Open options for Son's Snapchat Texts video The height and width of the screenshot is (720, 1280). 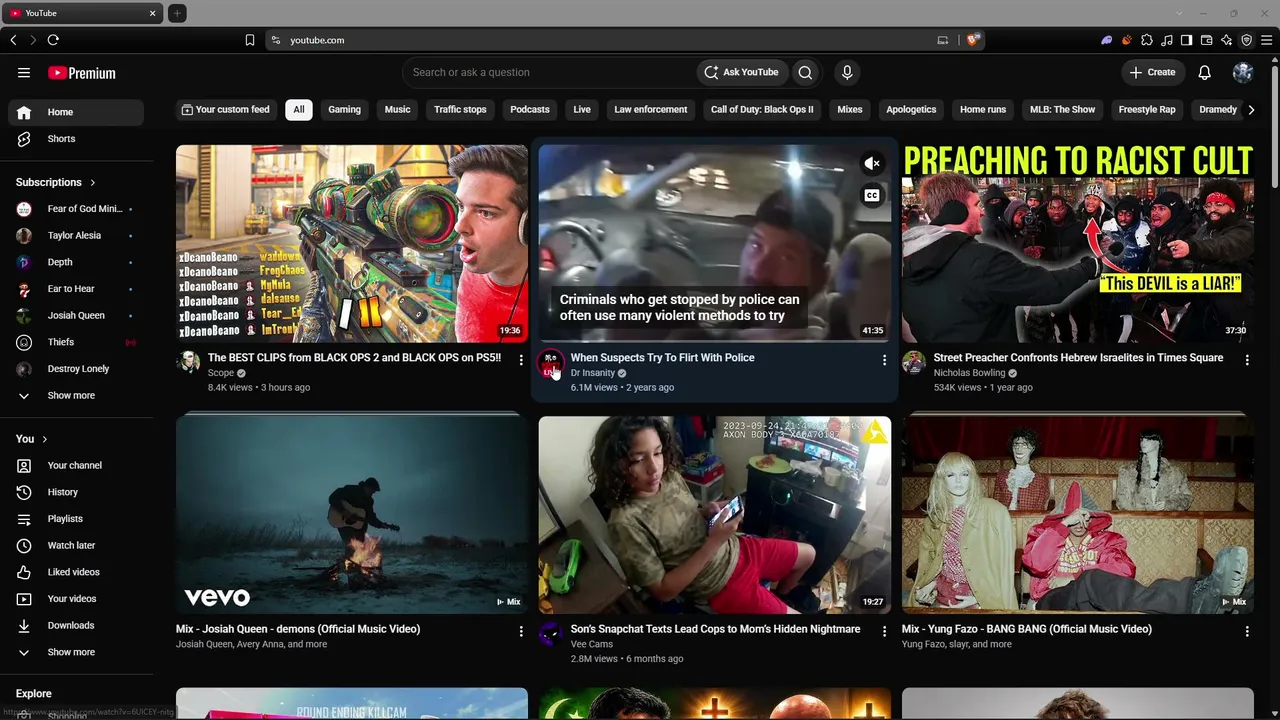(884, 631)
